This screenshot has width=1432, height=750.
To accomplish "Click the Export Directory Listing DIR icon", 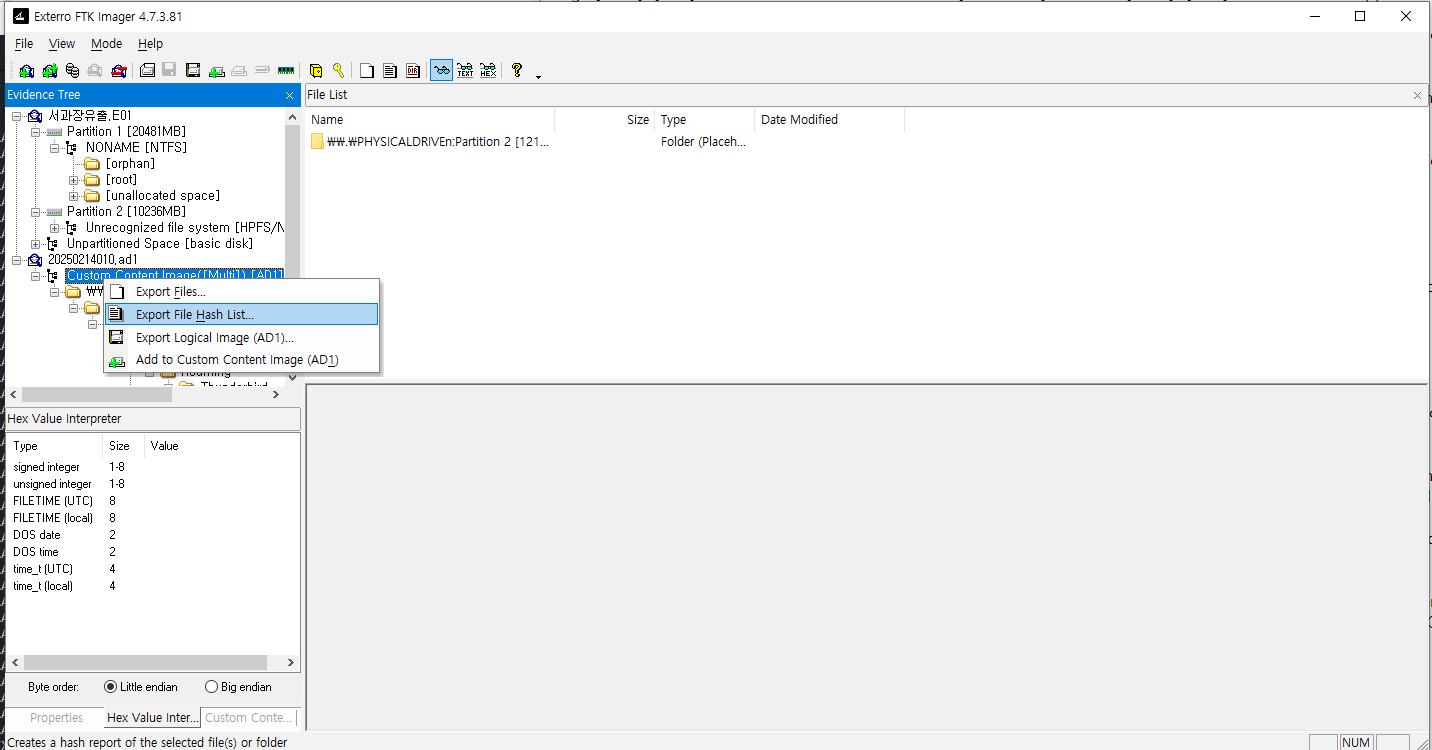I will (413, 70).
